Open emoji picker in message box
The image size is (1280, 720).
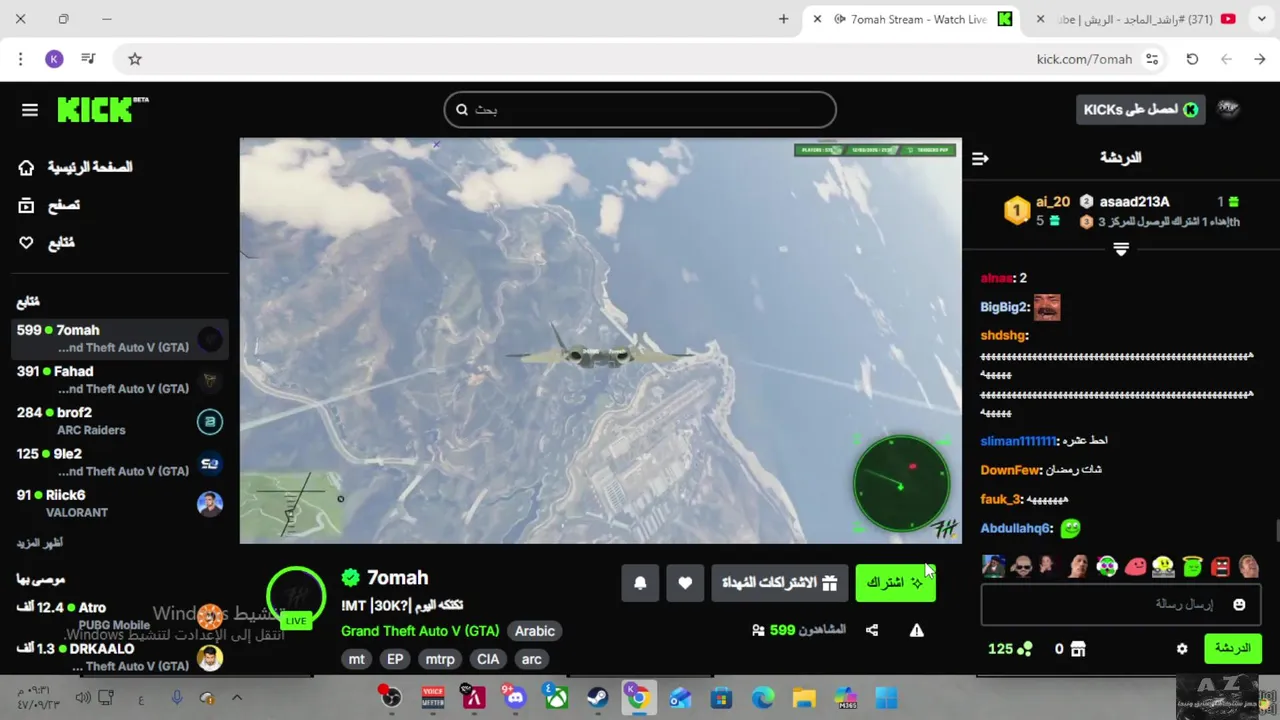point(1239,605)
